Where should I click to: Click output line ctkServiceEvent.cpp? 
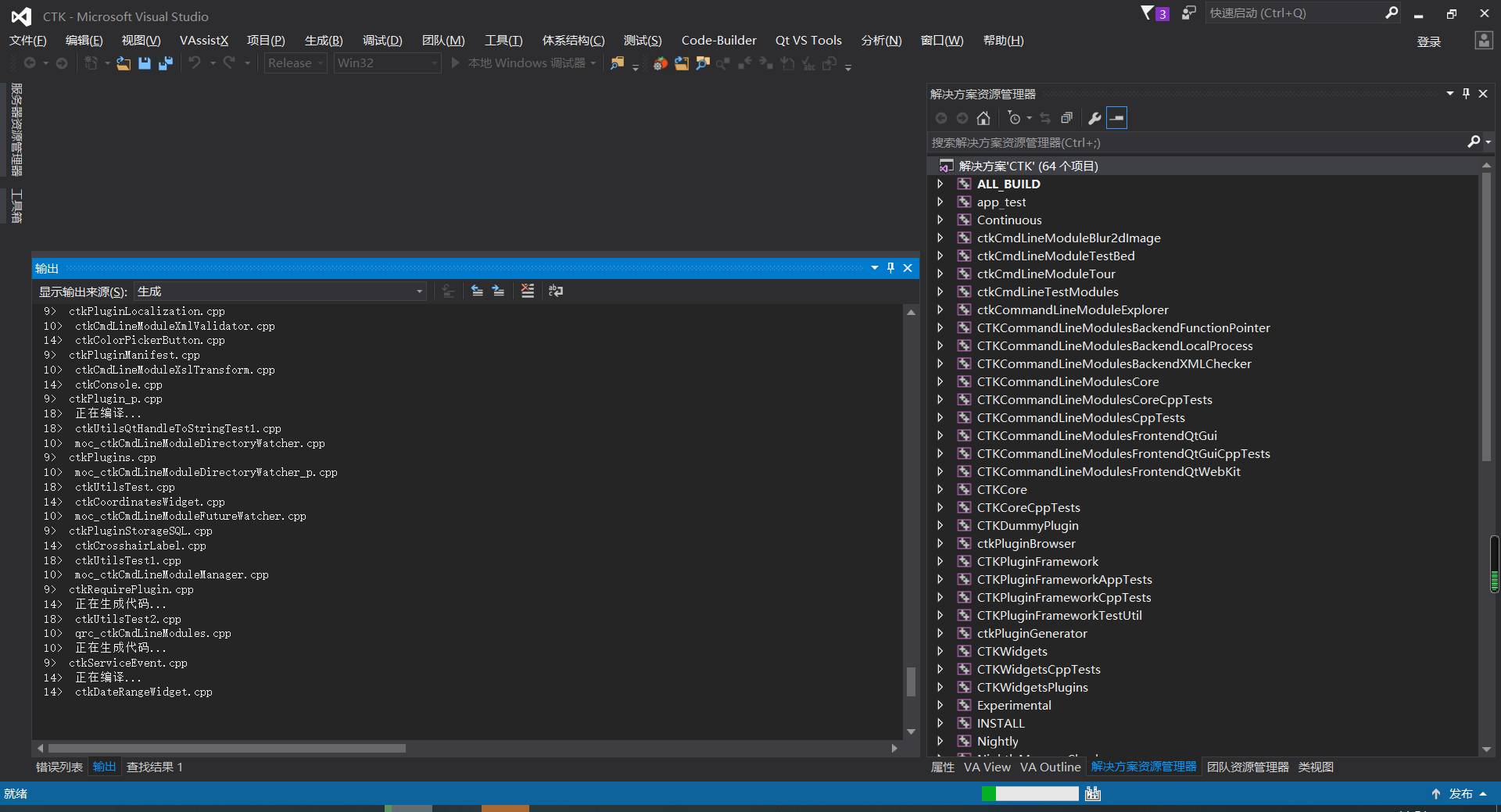coord(128,664)
